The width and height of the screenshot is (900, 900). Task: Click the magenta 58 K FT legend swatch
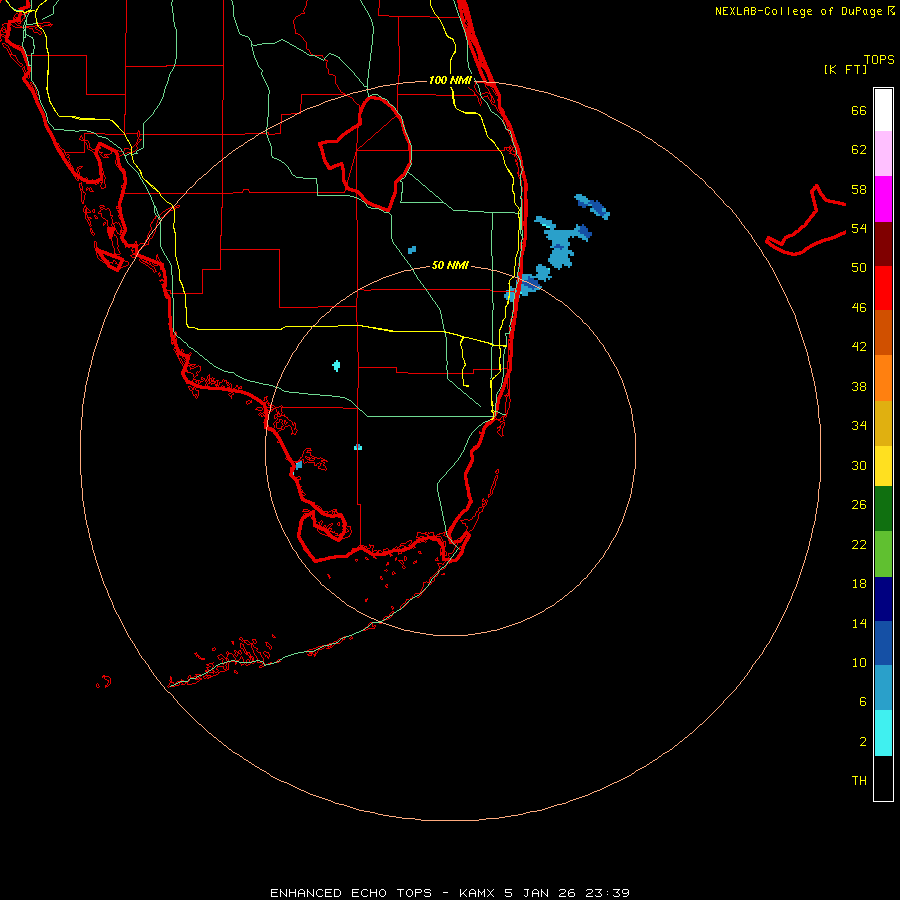click(x=883, y=199)
